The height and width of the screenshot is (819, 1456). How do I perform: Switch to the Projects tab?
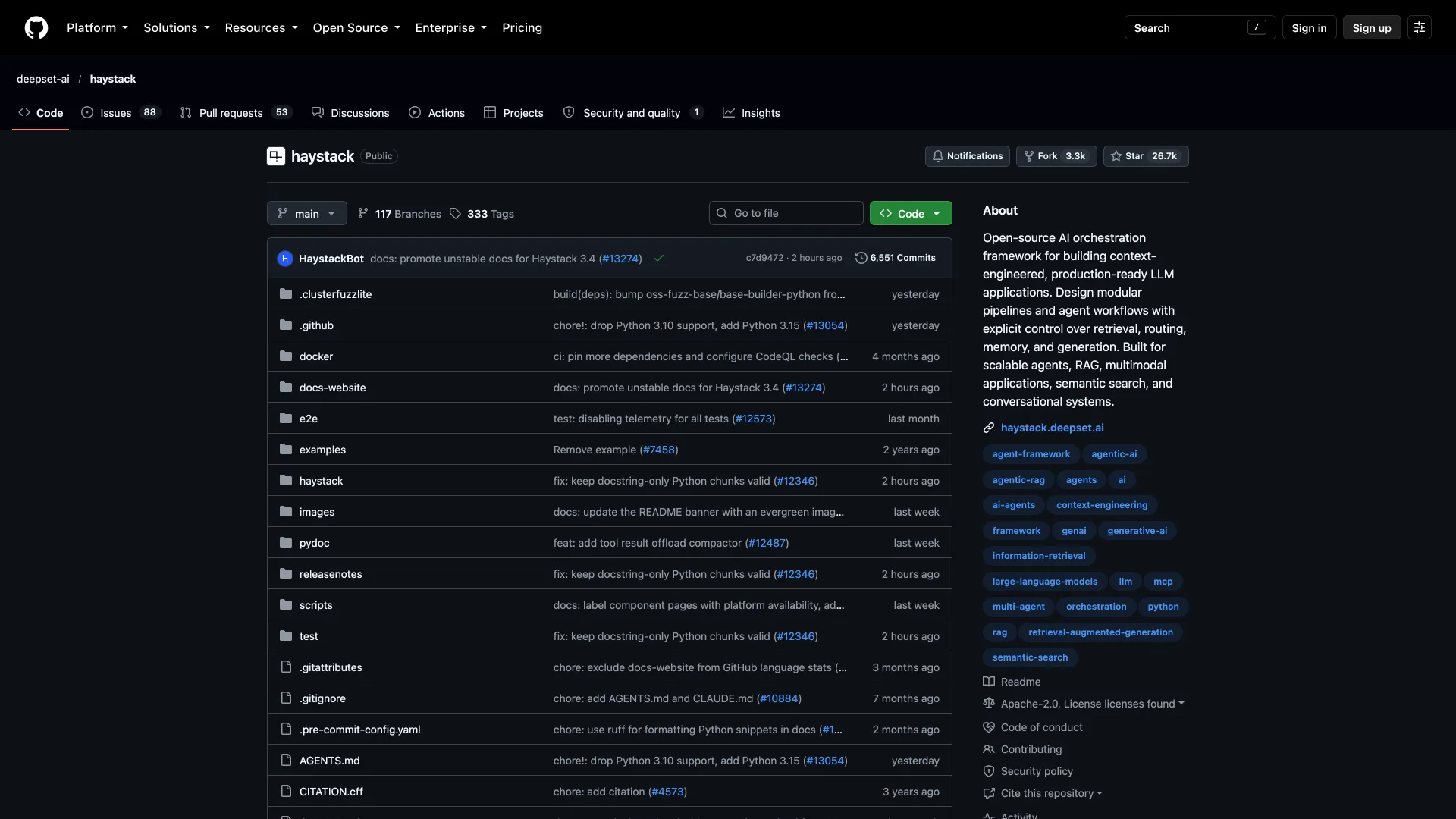point(513,112)
